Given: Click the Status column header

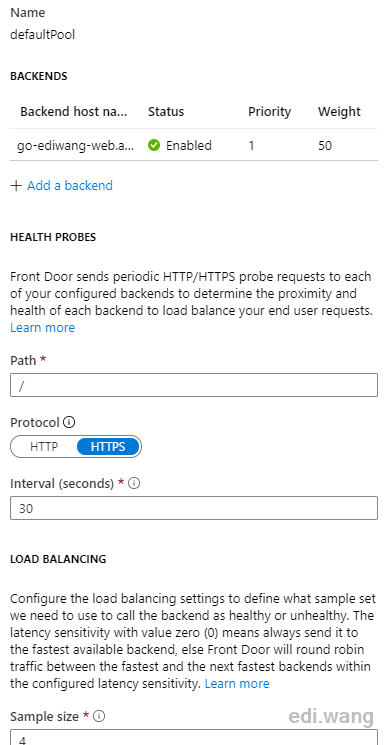Looking at the screenshot, I should [166, 112].
